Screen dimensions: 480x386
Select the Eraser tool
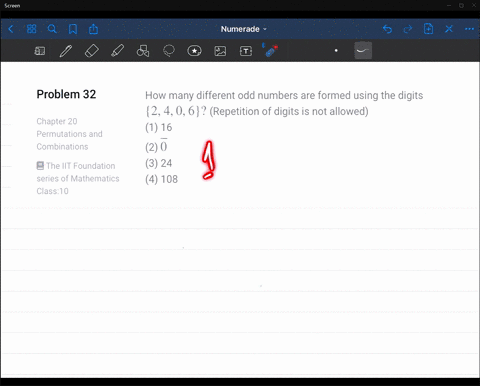[92, 51]
